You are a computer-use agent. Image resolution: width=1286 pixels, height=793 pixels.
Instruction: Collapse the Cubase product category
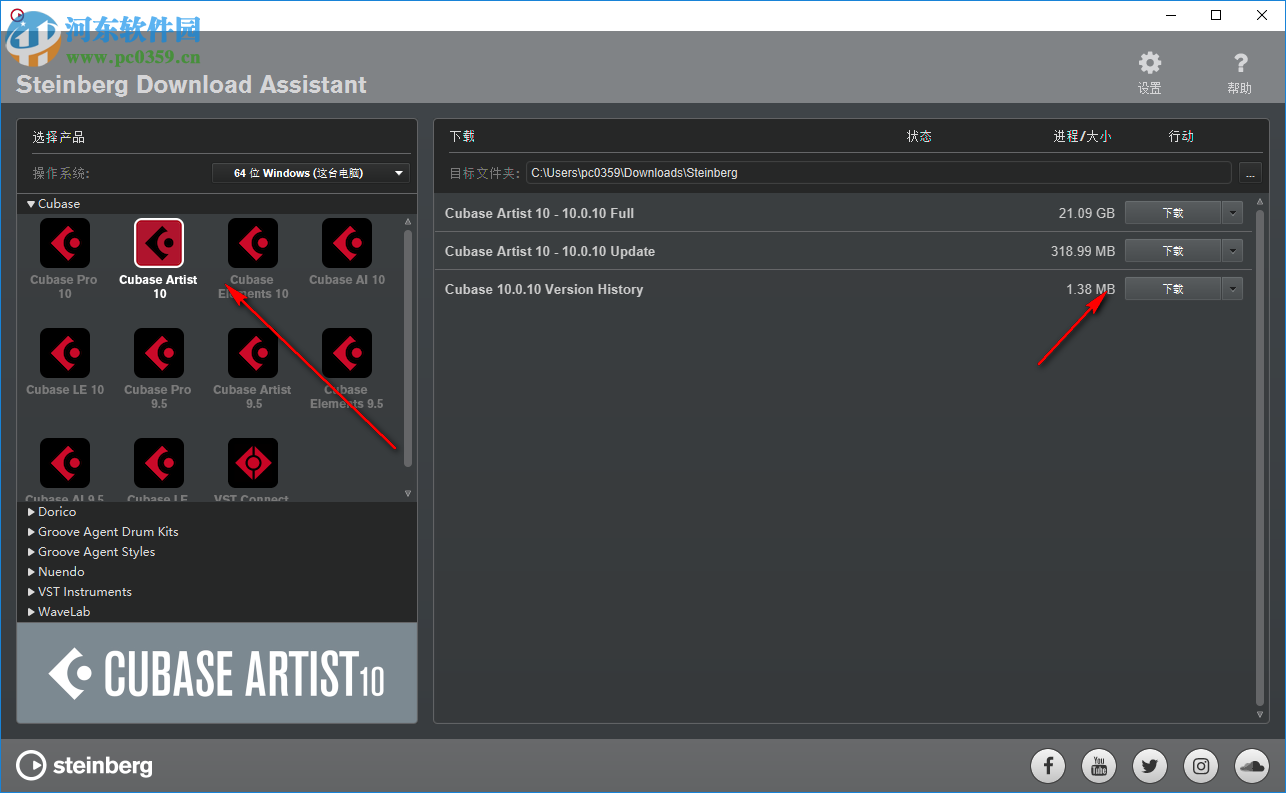pos(31,203)
